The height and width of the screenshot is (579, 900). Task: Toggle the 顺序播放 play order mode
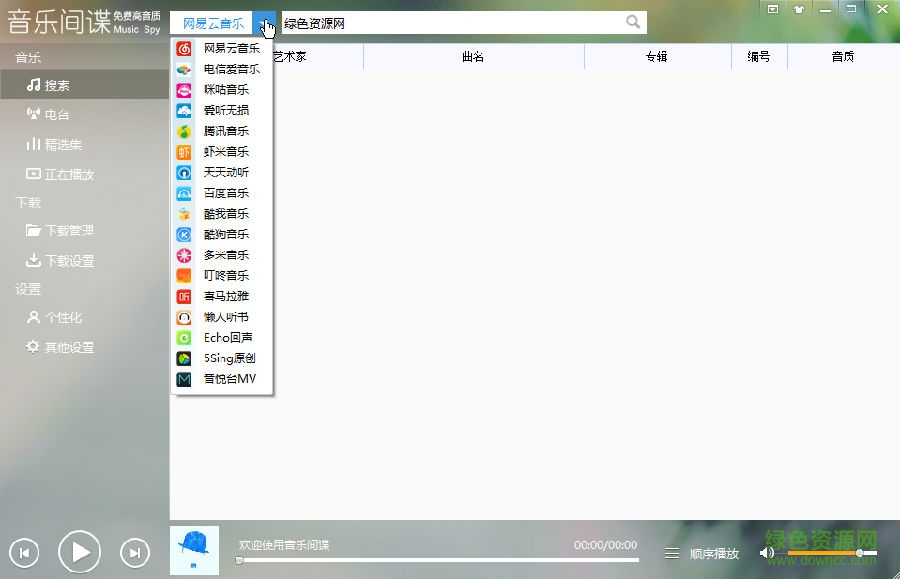pyautogui.click(x=712, y=551)
